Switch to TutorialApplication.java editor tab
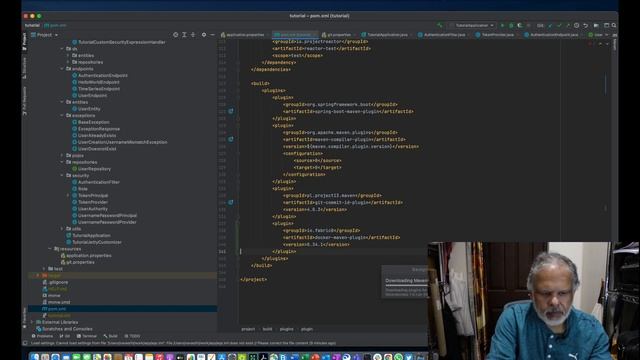This screenshot has width=640, height=360. [x=386, y=35]
